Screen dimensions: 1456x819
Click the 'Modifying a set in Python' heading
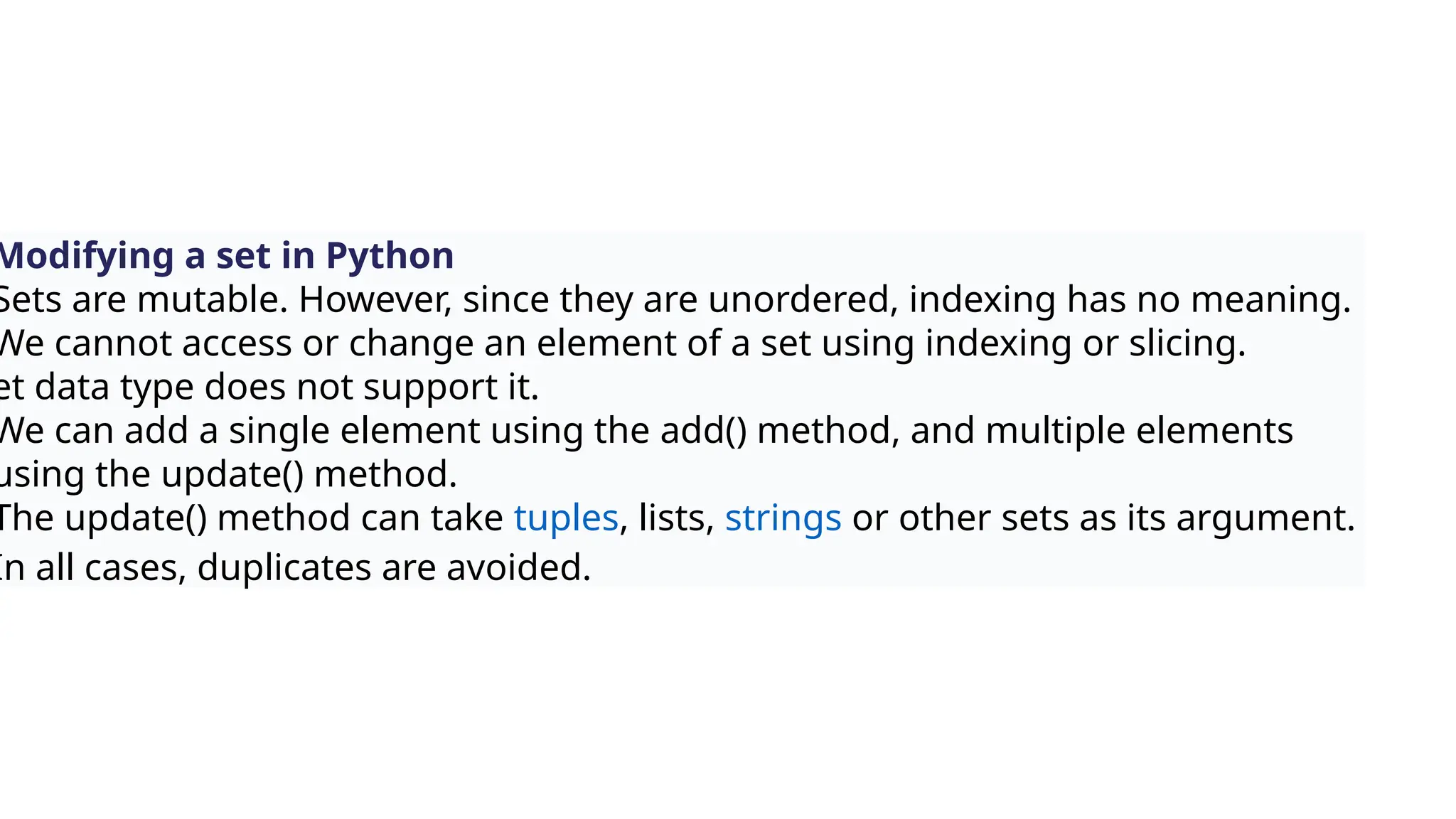pos(226,255)
